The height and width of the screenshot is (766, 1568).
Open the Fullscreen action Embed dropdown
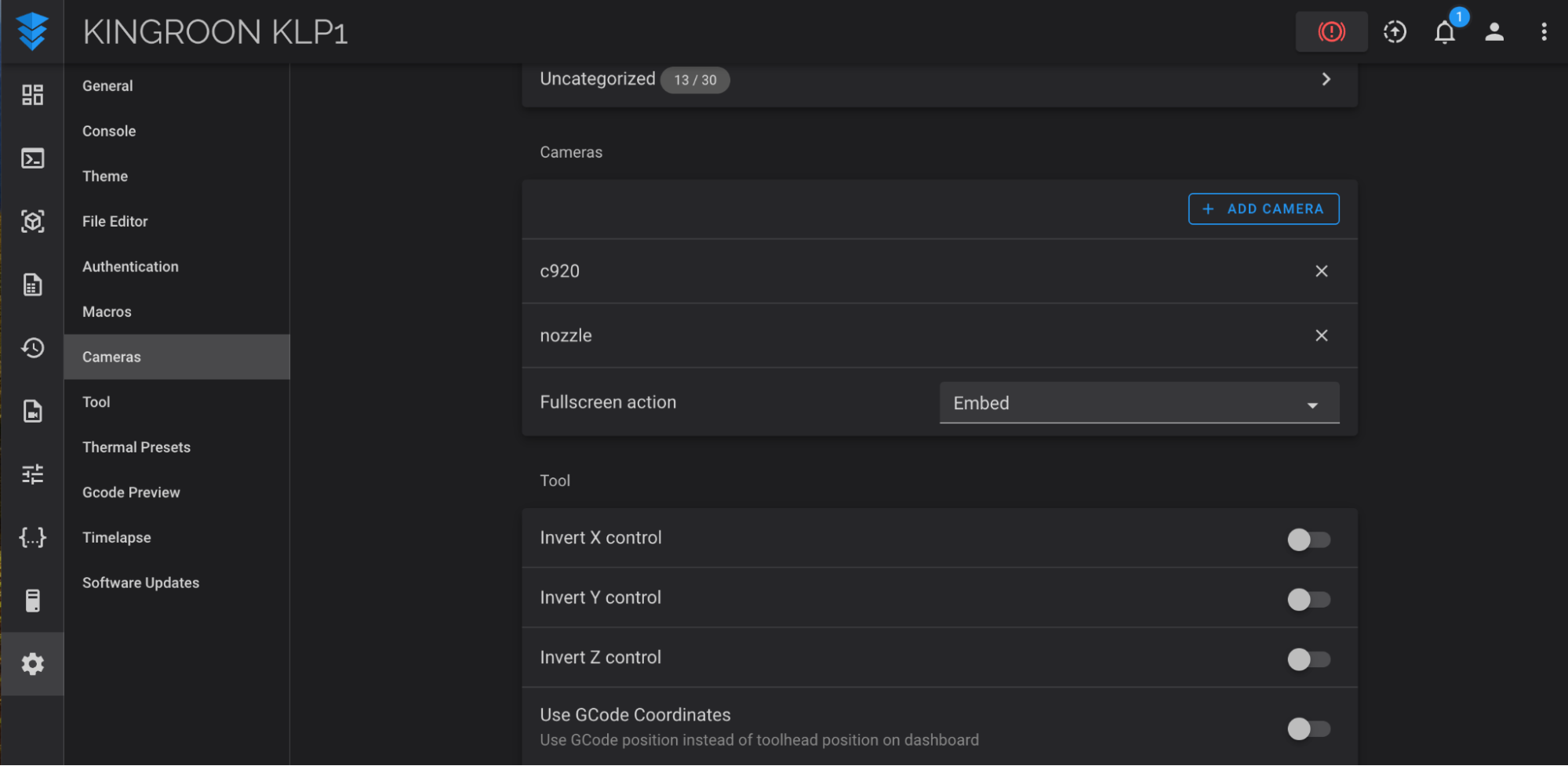1139,403
